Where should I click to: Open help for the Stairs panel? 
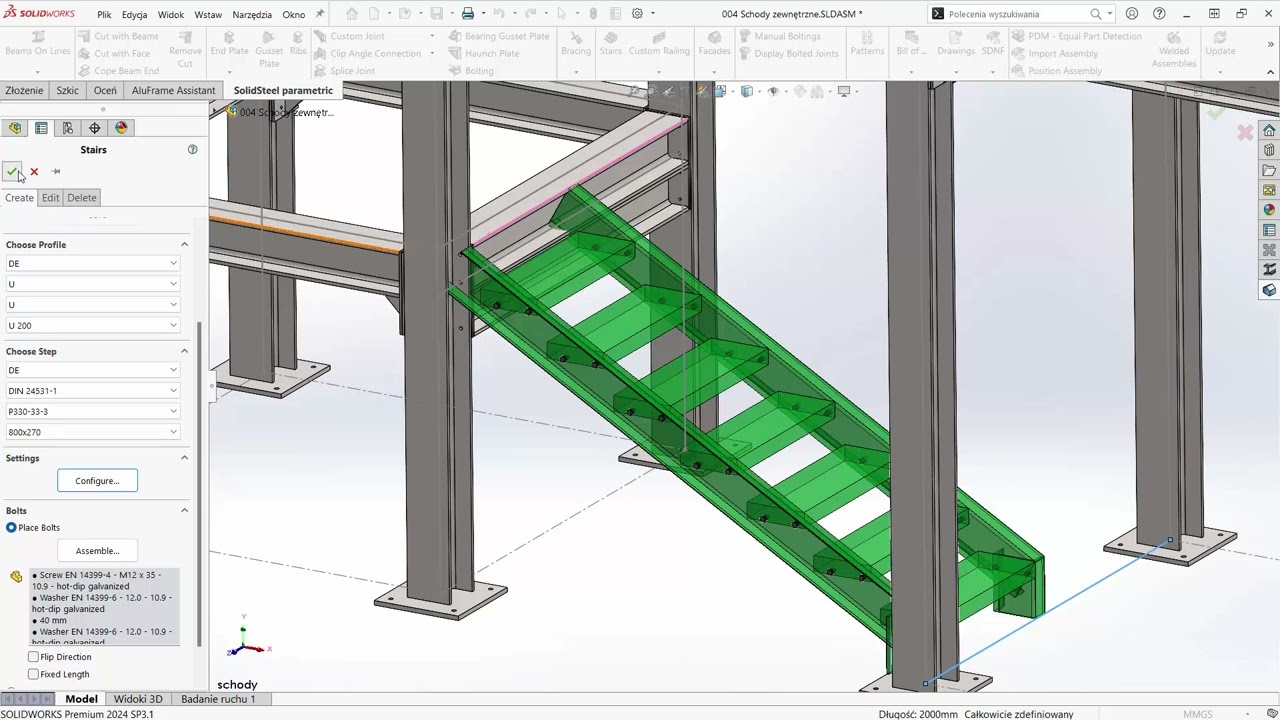point(192,149)
